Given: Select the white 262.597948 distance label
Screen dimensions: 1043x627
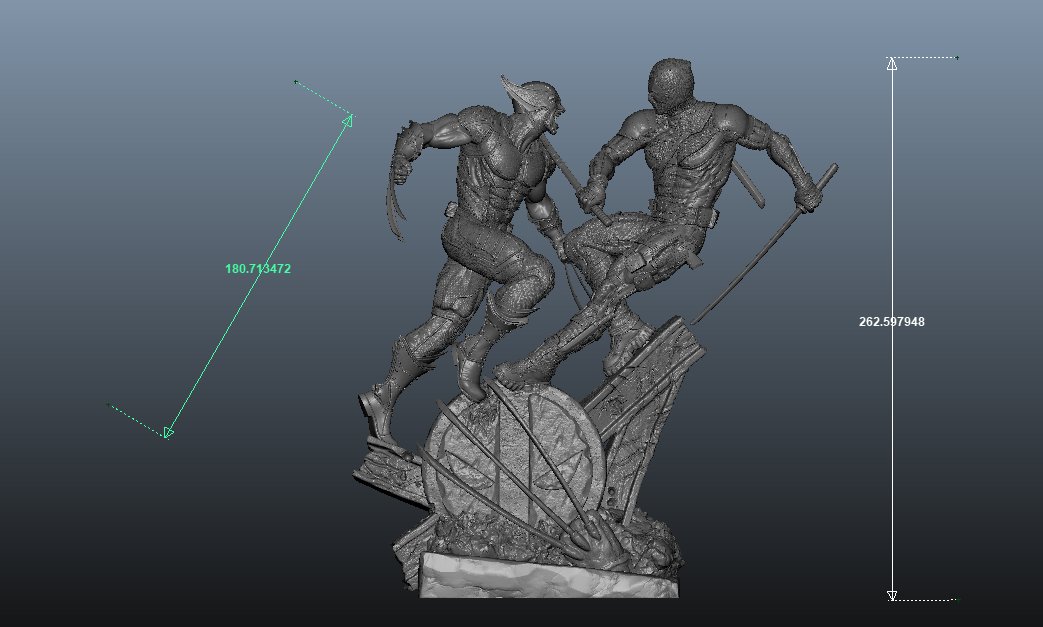Looking at the screenshot, I should 891,322.
